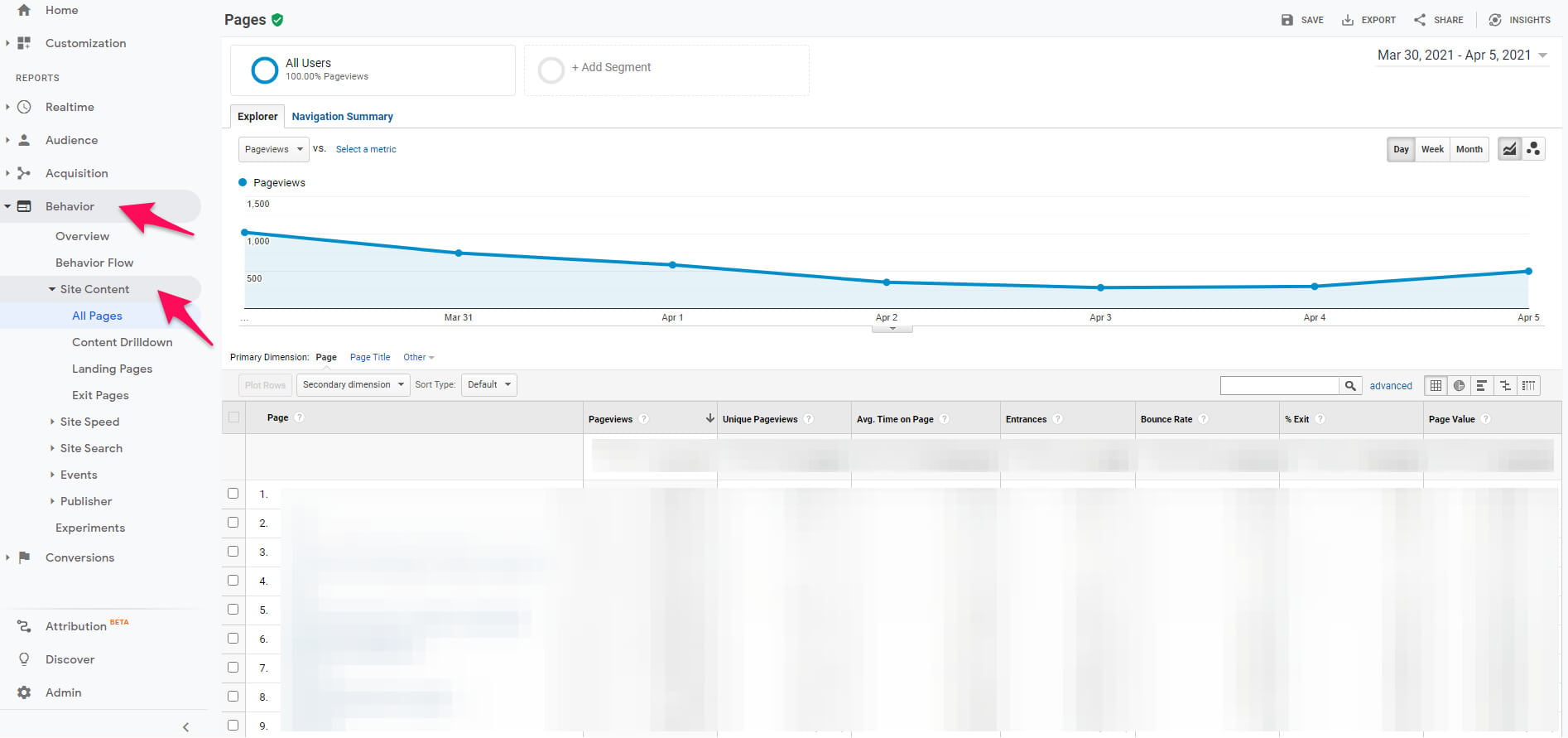Viewport: 1568px width, 738px height.
Task: Click the Behavior window icon
Action: tap(24, 206)
